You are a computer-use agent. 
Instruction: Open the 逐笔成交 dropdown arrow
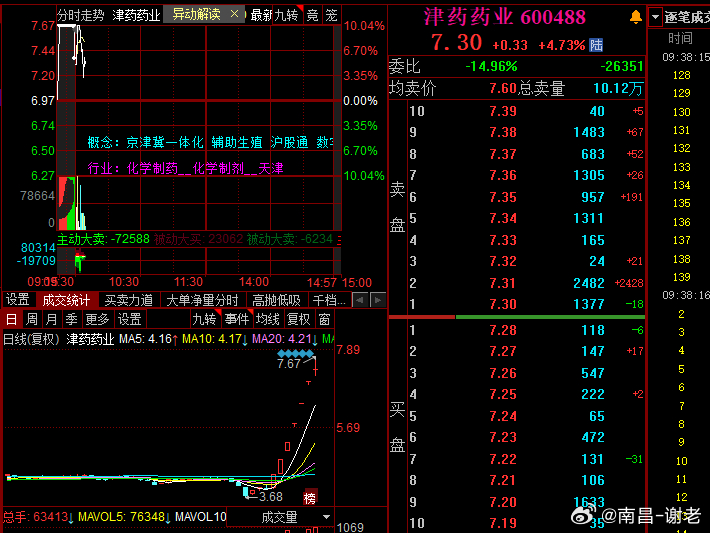[x=655, y=17]
